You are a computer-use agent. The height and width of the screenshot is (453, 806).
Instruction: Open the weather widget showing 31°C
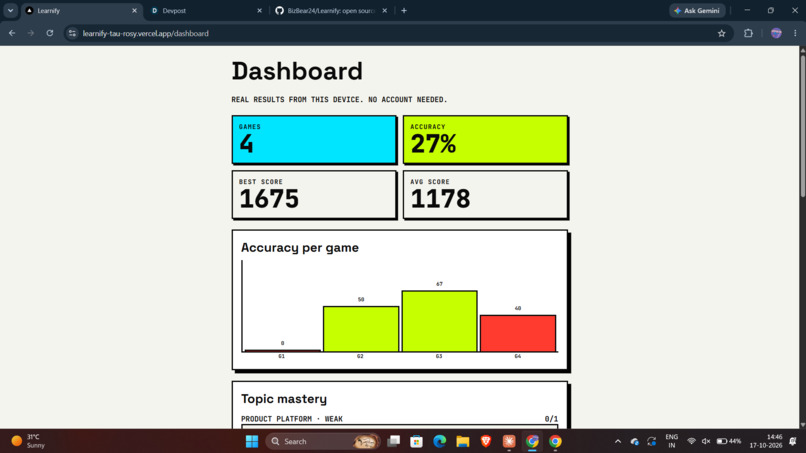pyautogui.click(x=29, y=441)
